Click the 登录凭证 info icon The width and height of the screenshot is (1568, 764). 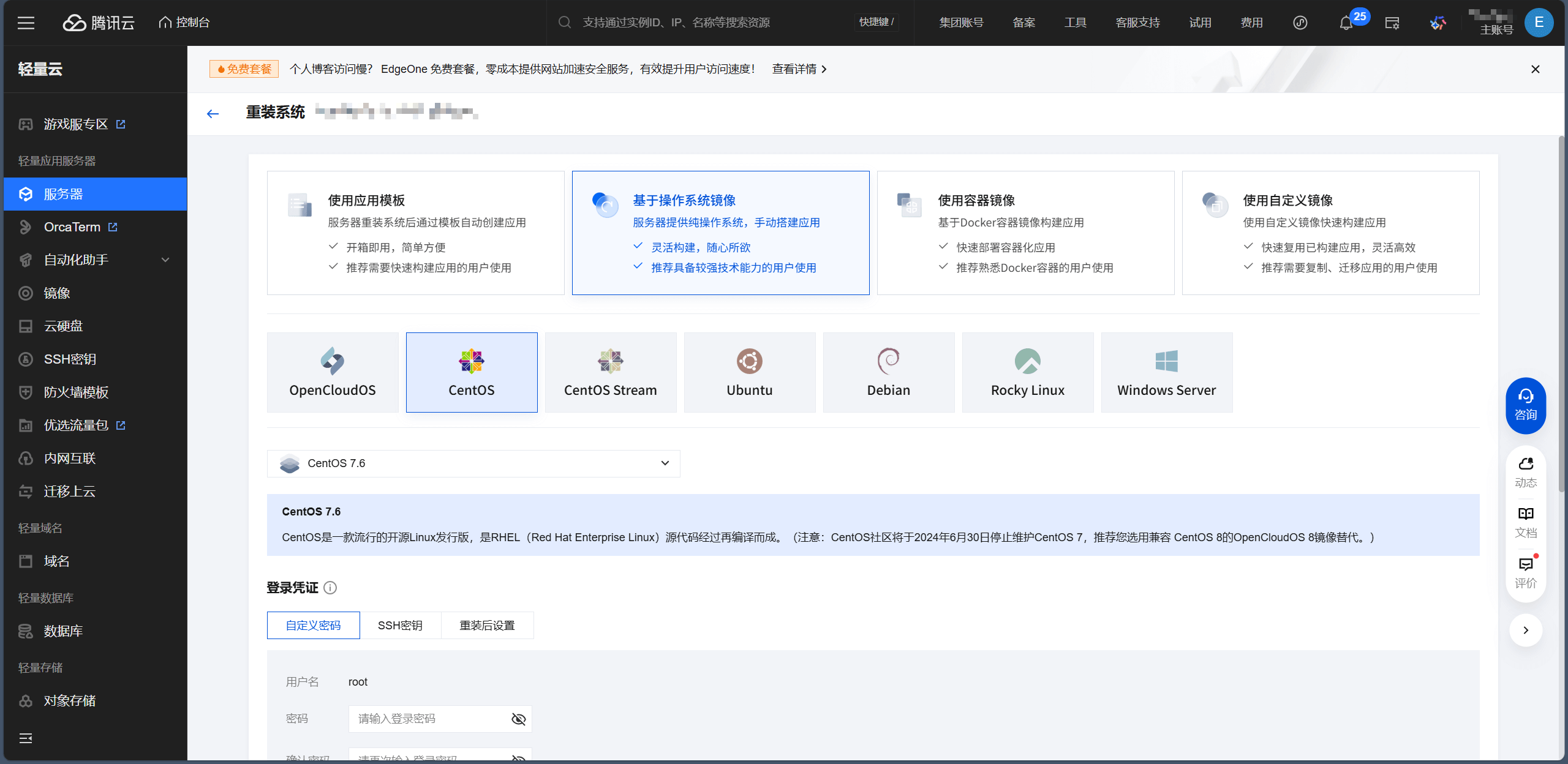[x=330, y=588]
